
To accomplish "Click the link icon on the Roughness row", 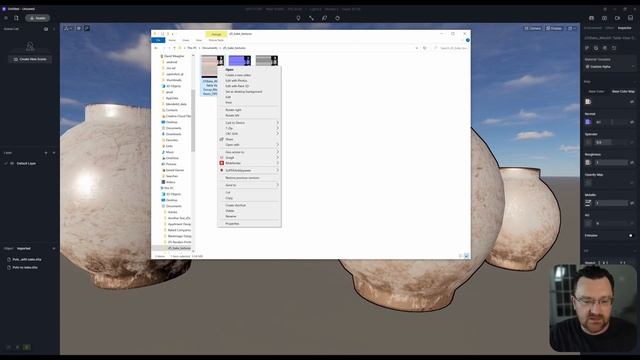I will pos(632,162).
